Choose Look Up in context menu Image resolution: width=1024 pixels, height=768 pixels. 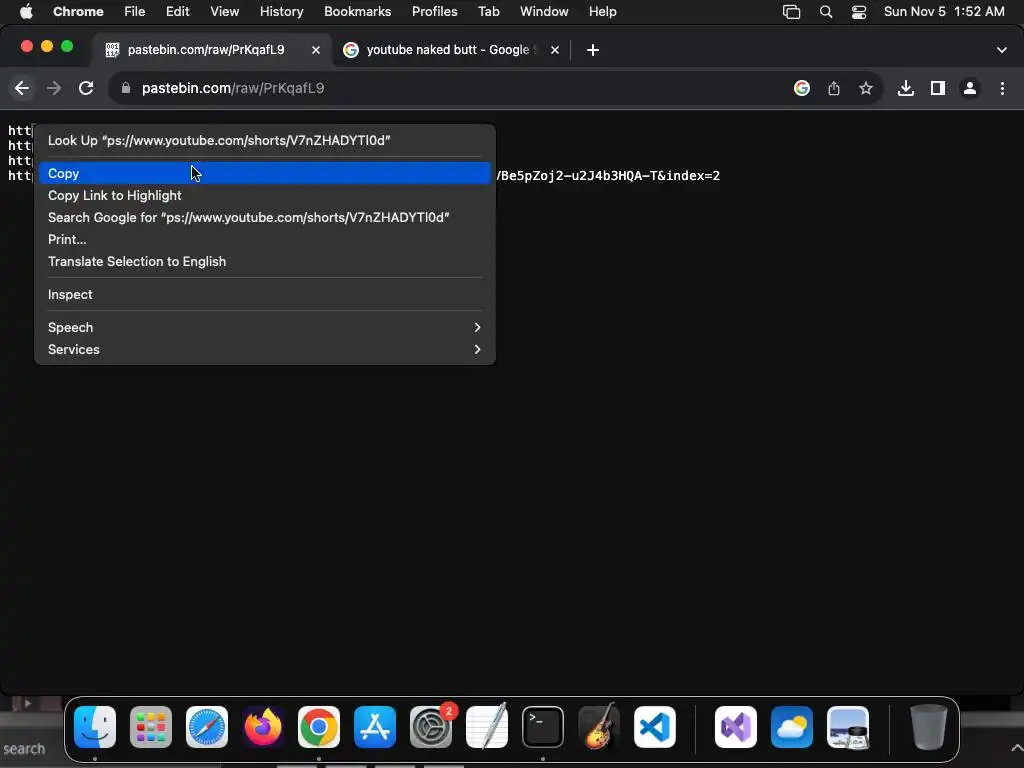264,140
